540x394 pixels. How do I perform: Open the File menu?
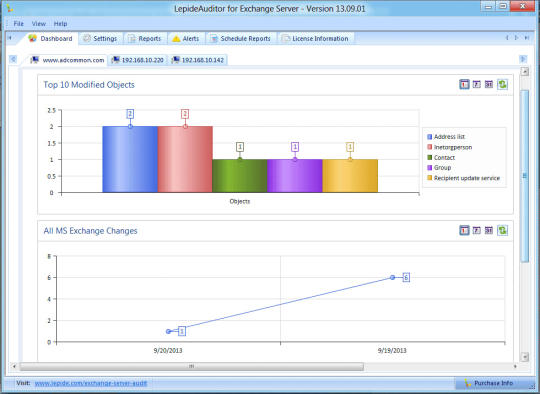click(x=19, y=24)
